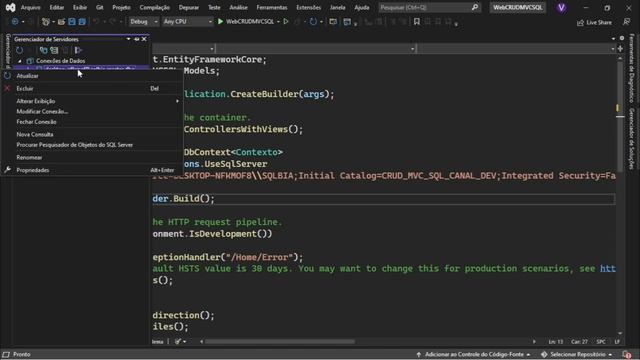Open the Debug configuration dropdown
The image size is (640, 360).
[x=143, y=22]
